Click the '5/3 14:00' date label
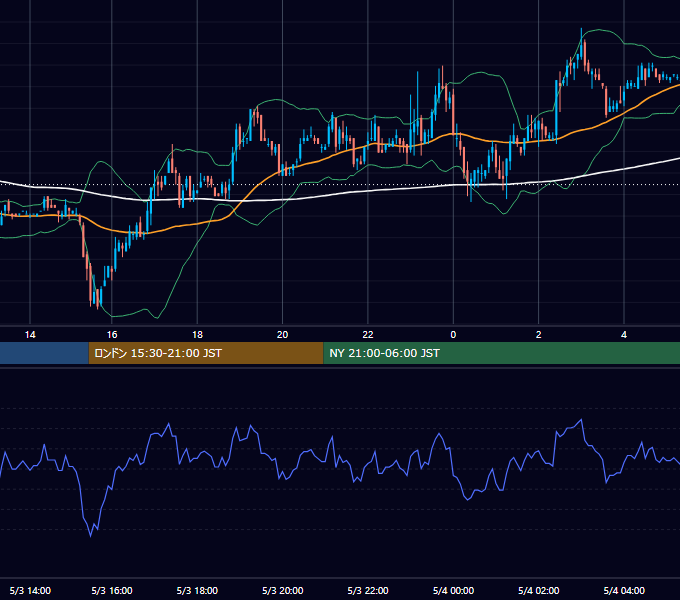This screenshot has height=600, width=680. pyautogui.click(x=30, y=590)
